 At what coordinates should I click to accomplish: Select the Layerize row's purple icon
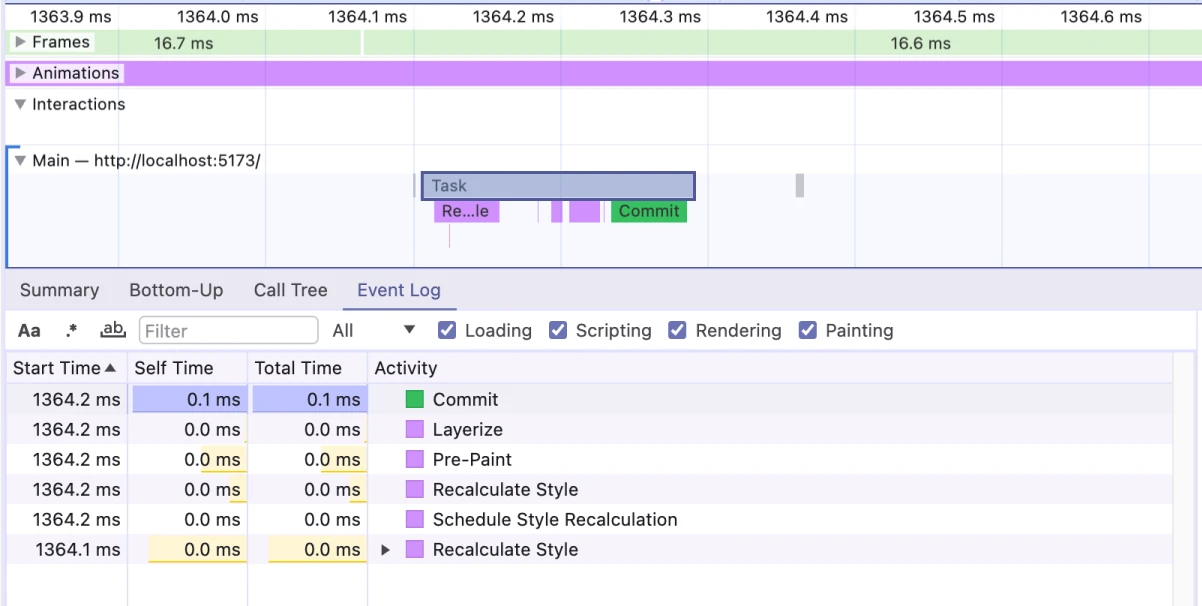[415, 430]
